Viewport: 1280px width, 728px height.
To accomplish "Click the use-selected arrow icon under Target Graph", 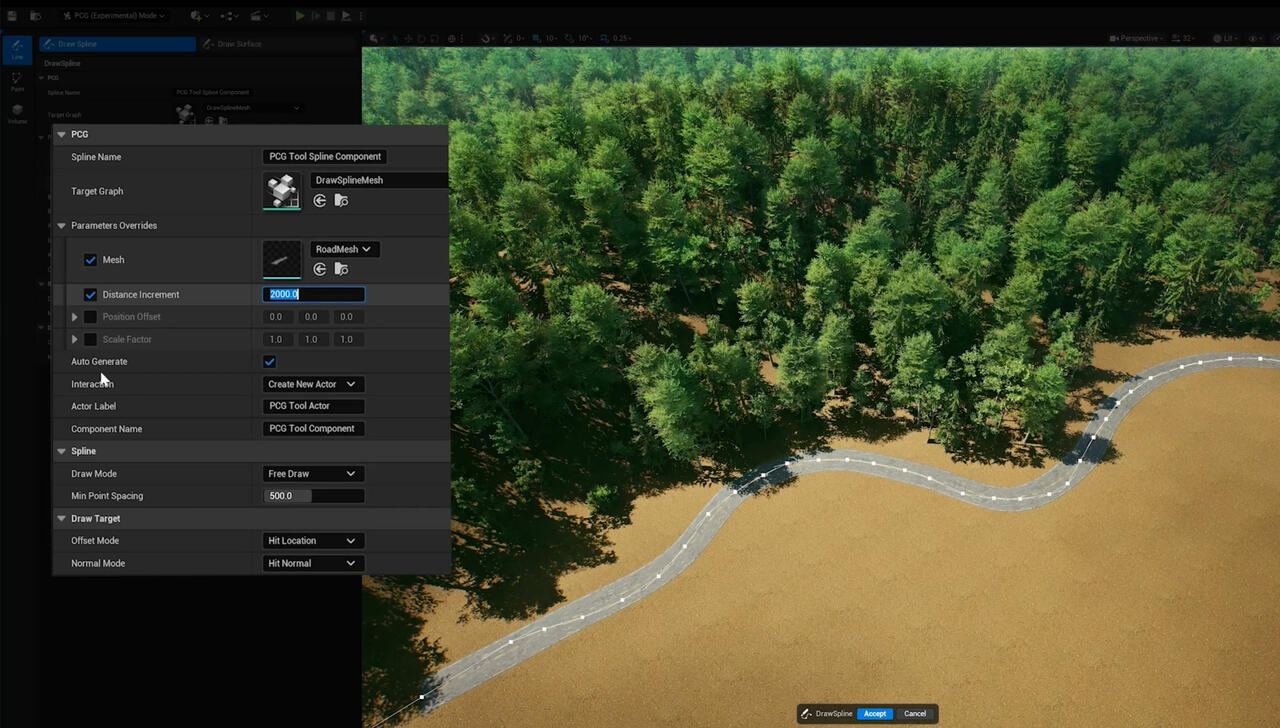I will [x=320, y=201].
